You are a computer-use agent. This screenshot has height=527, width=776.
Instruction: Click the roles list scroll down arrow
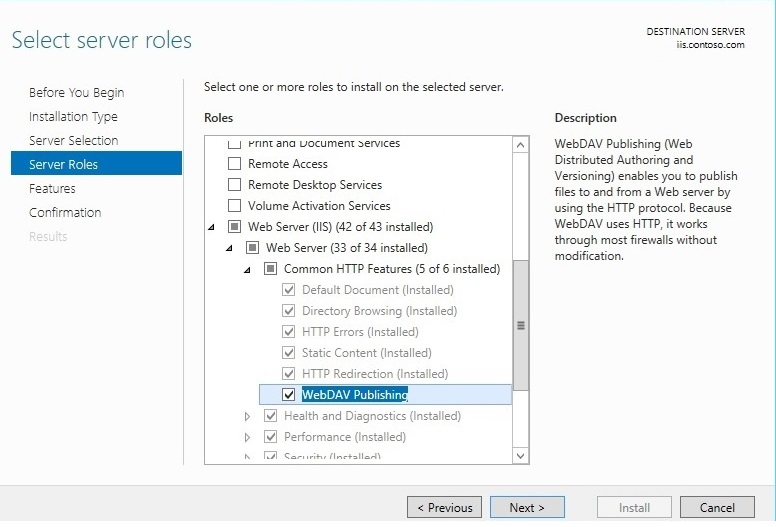521,456
